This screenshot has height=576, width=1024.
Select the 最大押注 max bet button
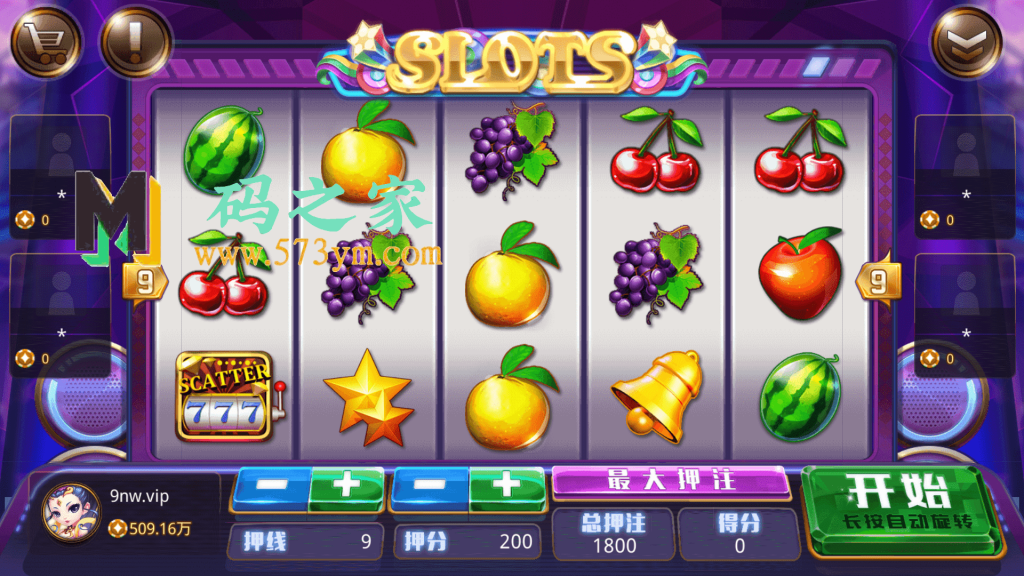(671, 482)
